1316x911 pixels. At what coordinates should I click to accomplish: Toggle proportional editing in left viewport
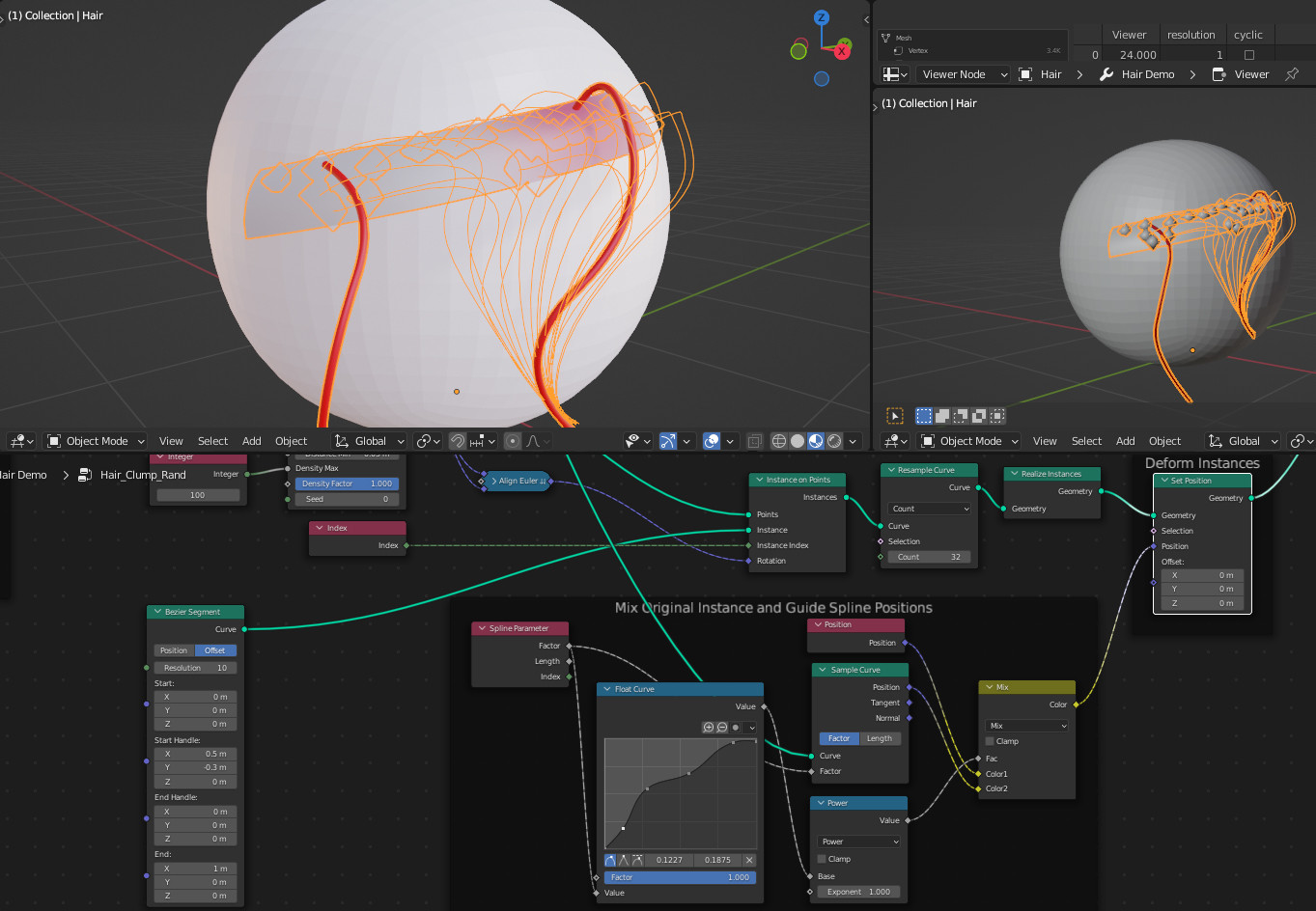(513, 441)
